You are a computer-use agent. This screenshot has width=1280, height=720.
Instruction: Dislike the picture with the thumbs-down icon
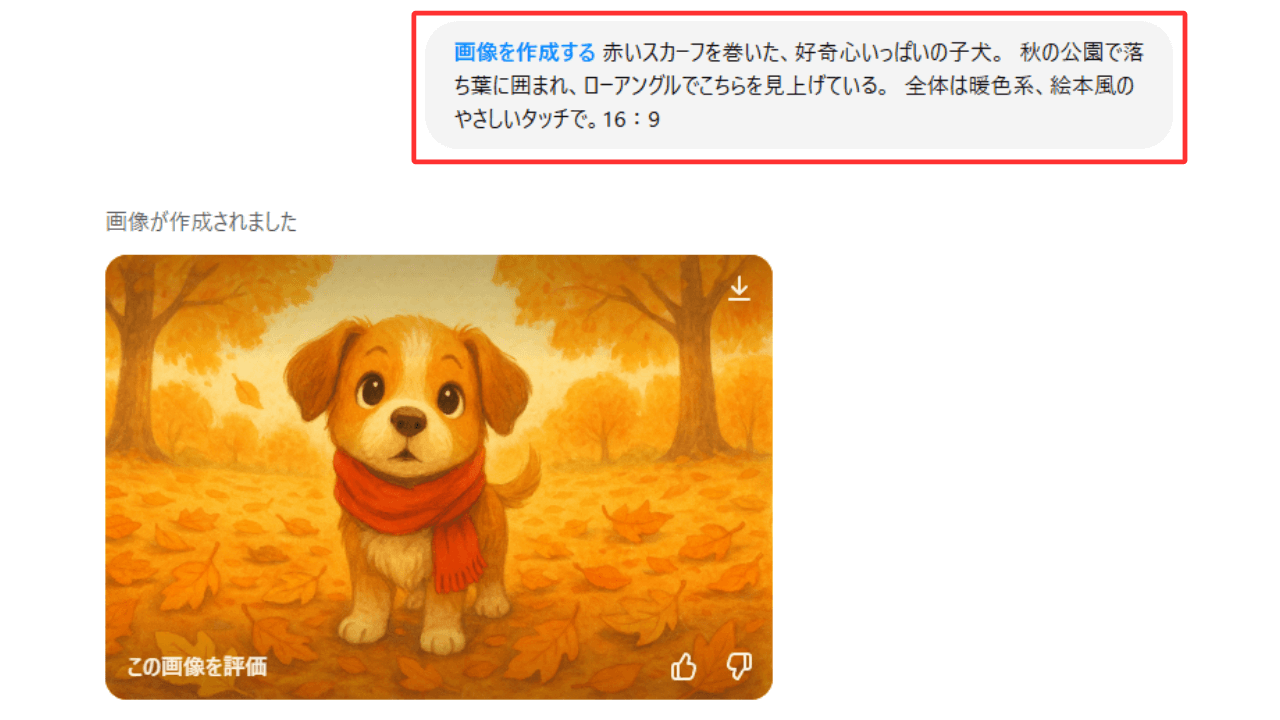[x=739, y=666]
